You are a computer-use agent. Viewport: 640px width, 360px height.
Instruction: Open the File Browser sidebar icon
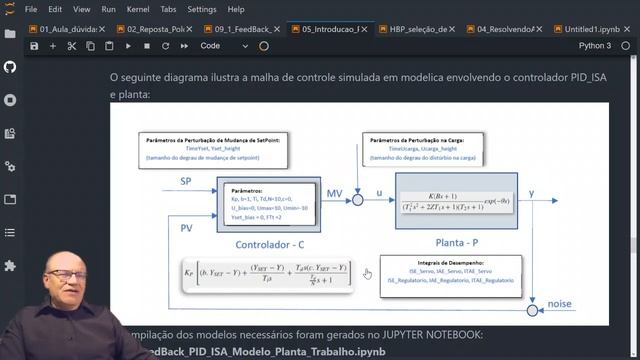10,34
